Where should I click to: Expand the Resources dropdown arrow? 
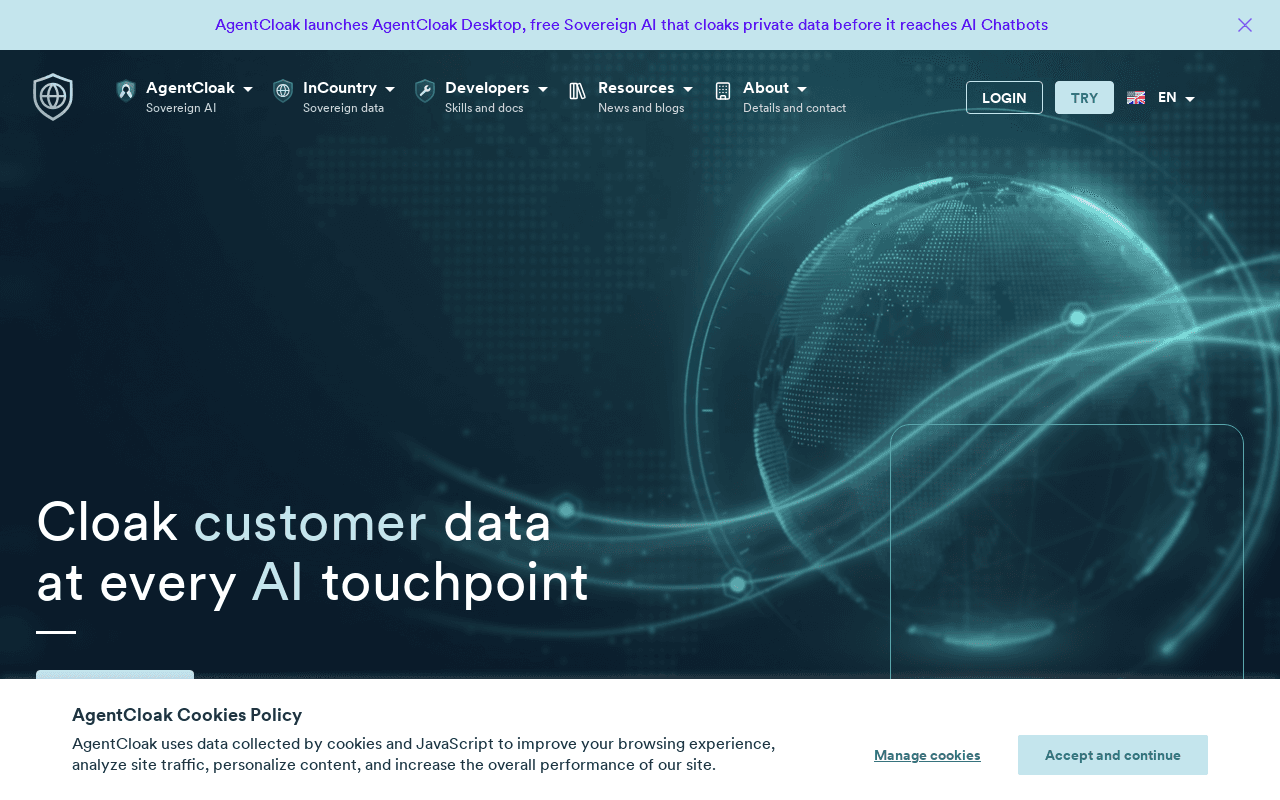[688, 89]
